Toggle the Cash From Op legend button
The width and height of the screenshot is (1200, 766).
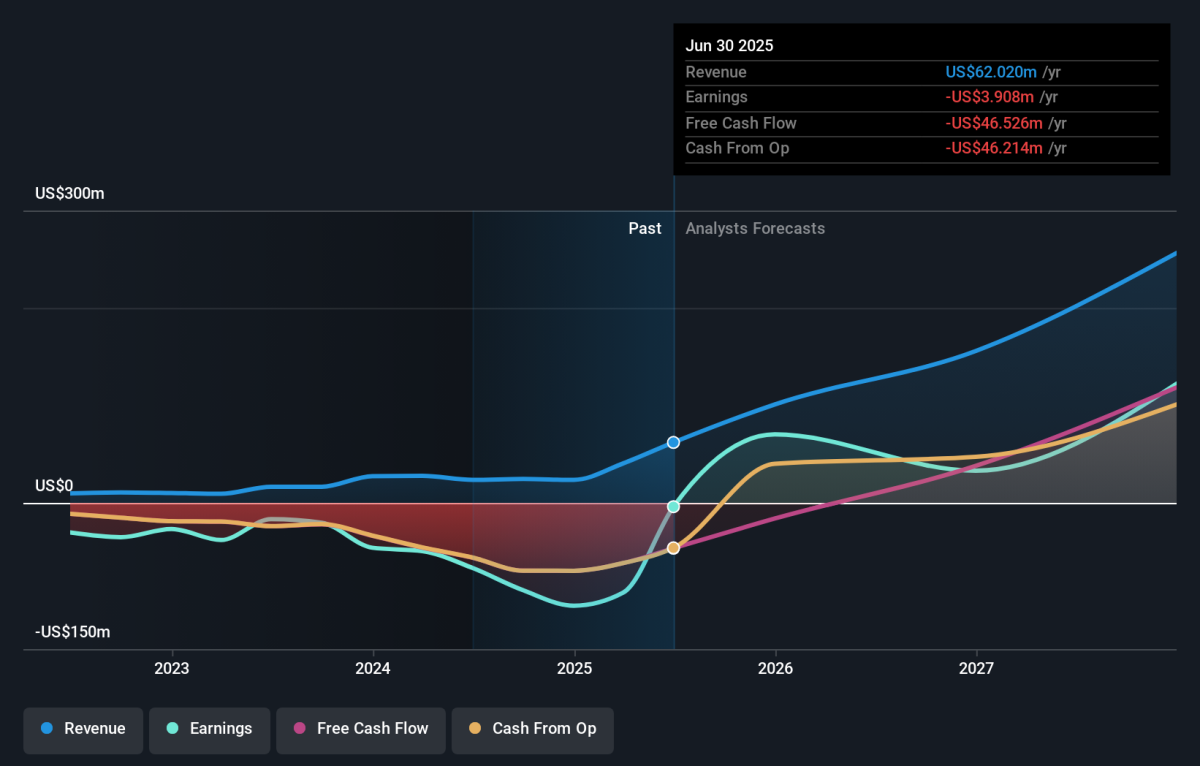coord(532,729)
